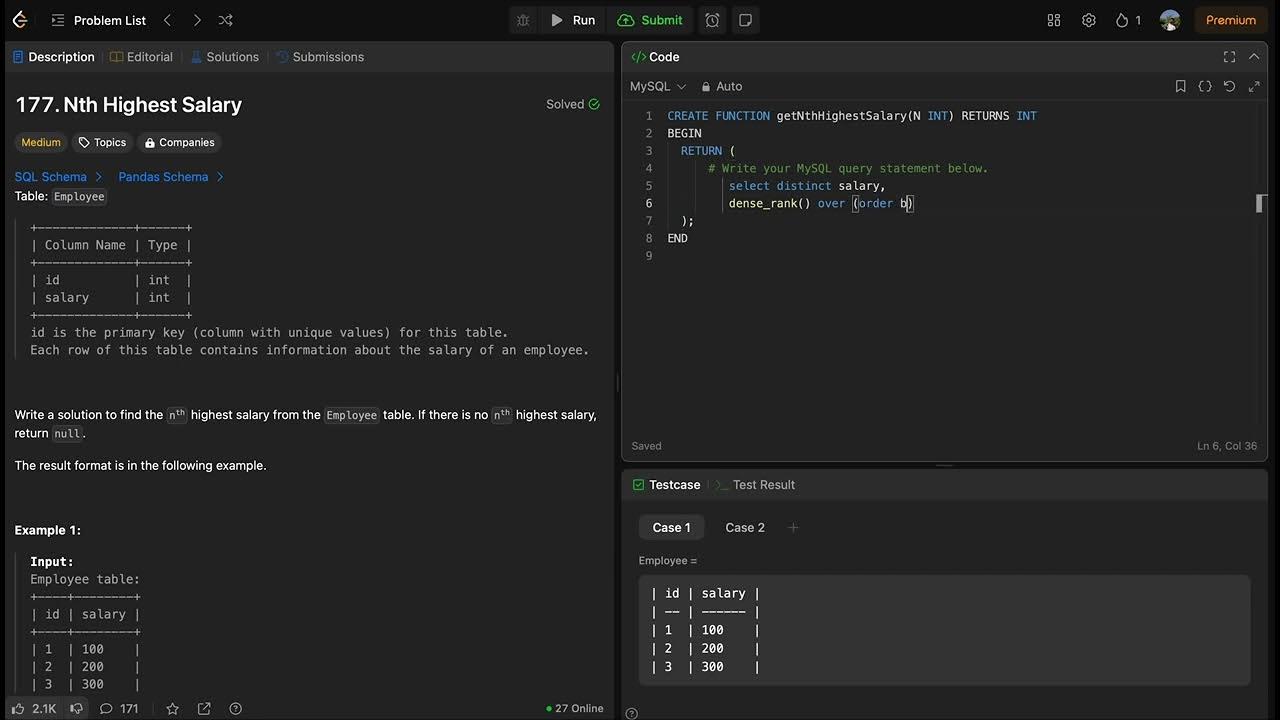Open the notes icon beside the timer

(x=745, y=20)
